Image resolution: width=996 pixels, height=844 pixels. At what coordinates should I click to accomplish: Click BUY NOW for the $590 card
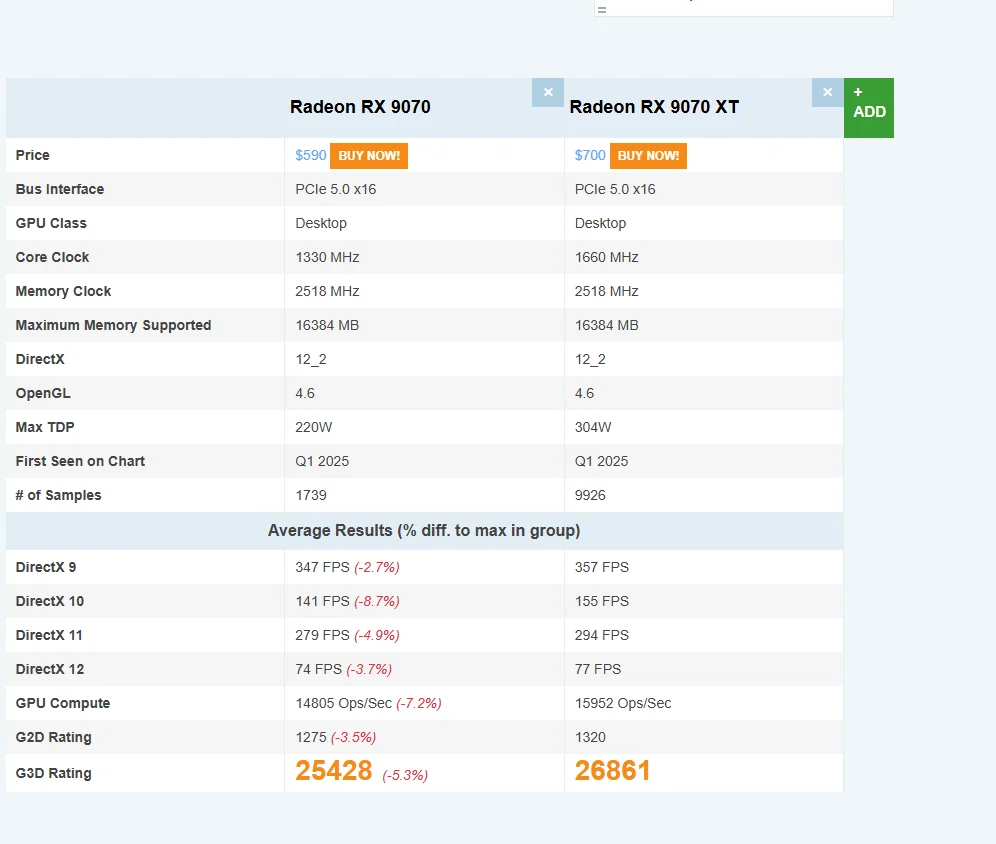coord(369,156)
